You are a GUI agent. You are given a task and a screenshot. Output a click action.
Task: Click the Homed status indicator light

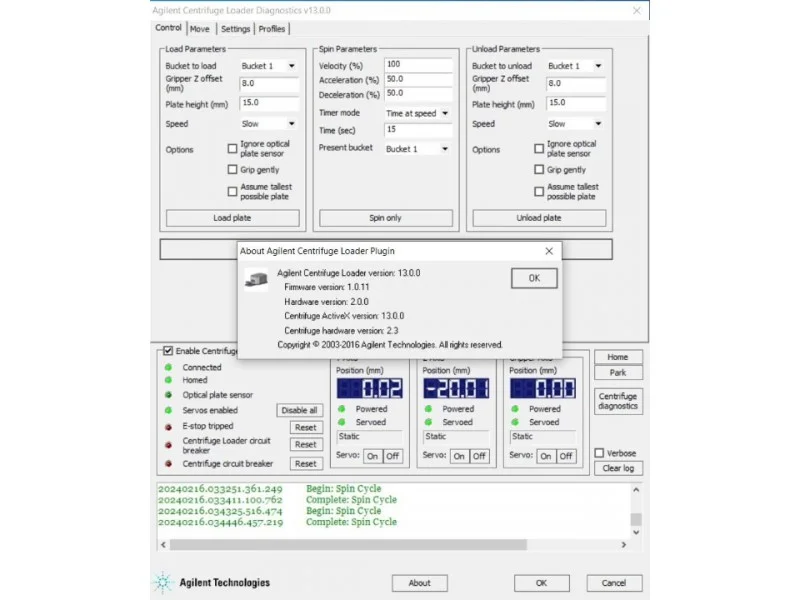(x=168, y=380)
